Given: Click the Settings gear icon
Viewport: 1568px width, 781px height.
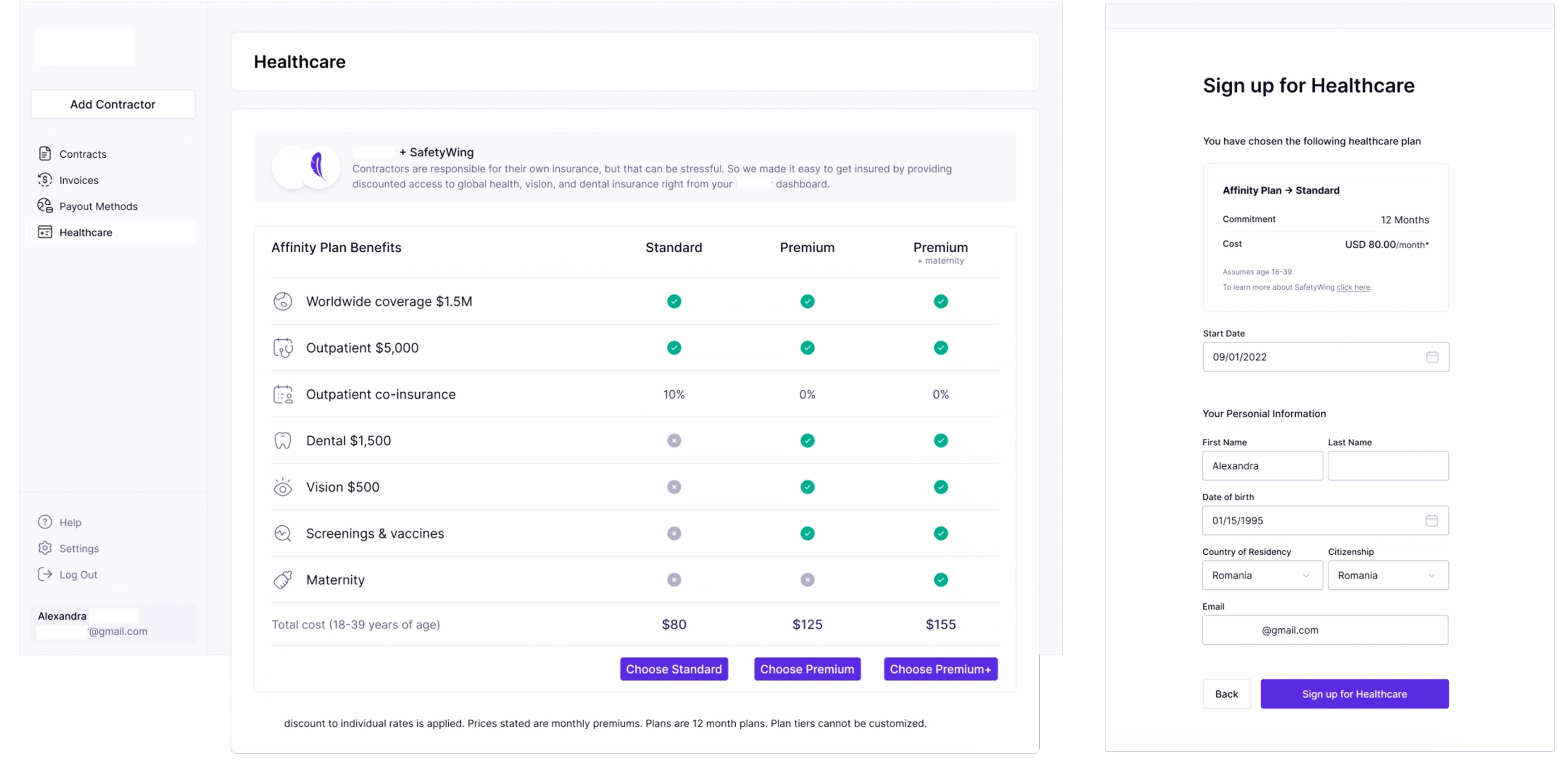Looking at the screenshot, I should click(x=45, y=548).
